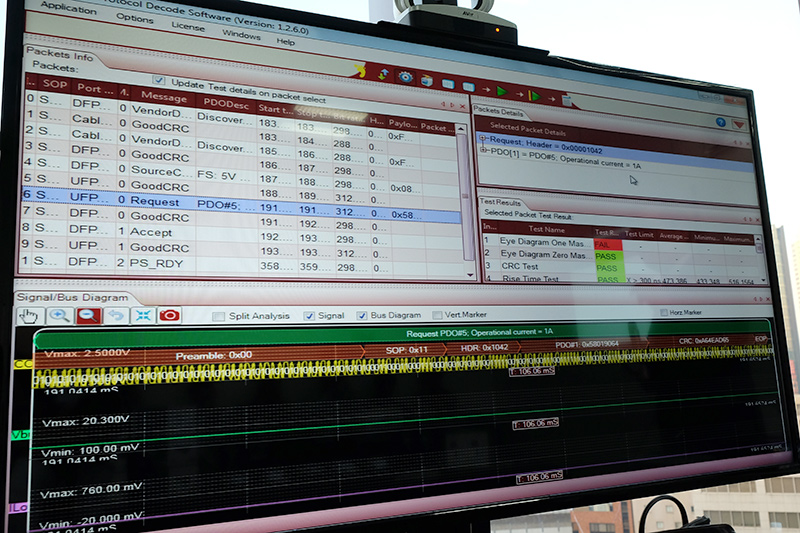This screenshot has height=533, width=800.
Task: Sort by the Message column header
Action: point(164,96)
